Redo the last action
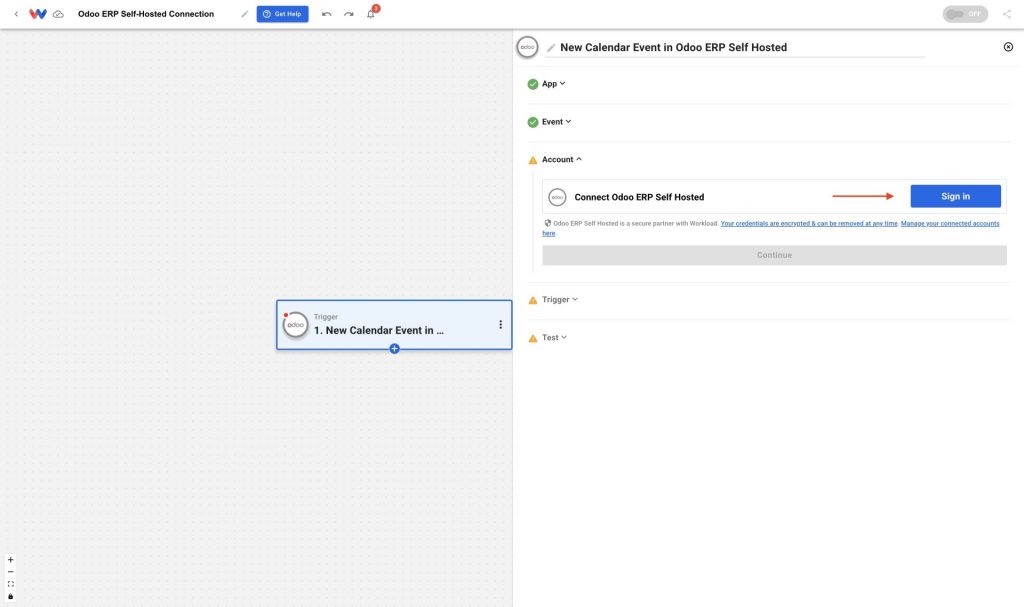The width and height of the screenshot is (1024, 607). coord(349,14)
